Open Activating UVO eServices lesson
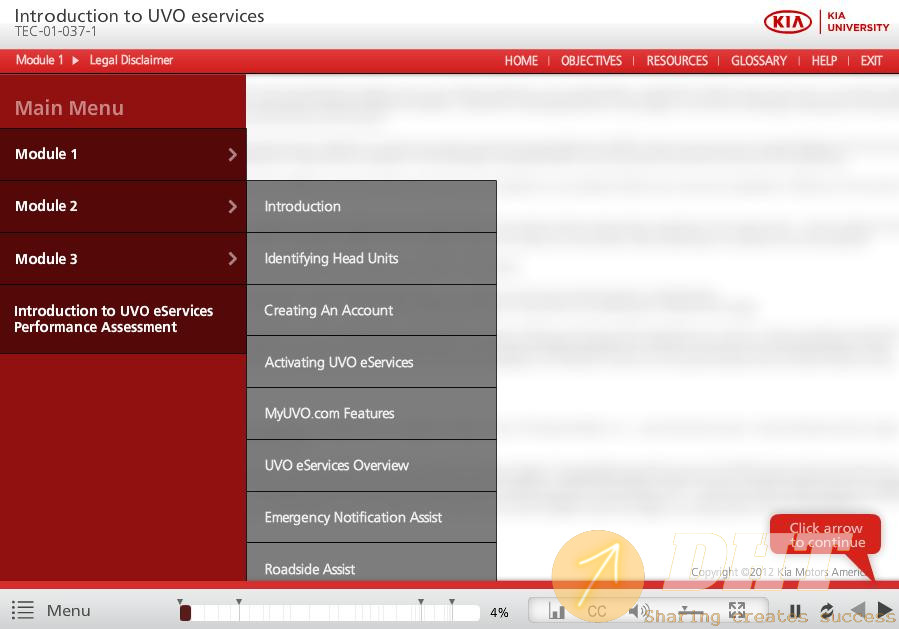Viewport: 899px width, 629px height. click(372, 362)
